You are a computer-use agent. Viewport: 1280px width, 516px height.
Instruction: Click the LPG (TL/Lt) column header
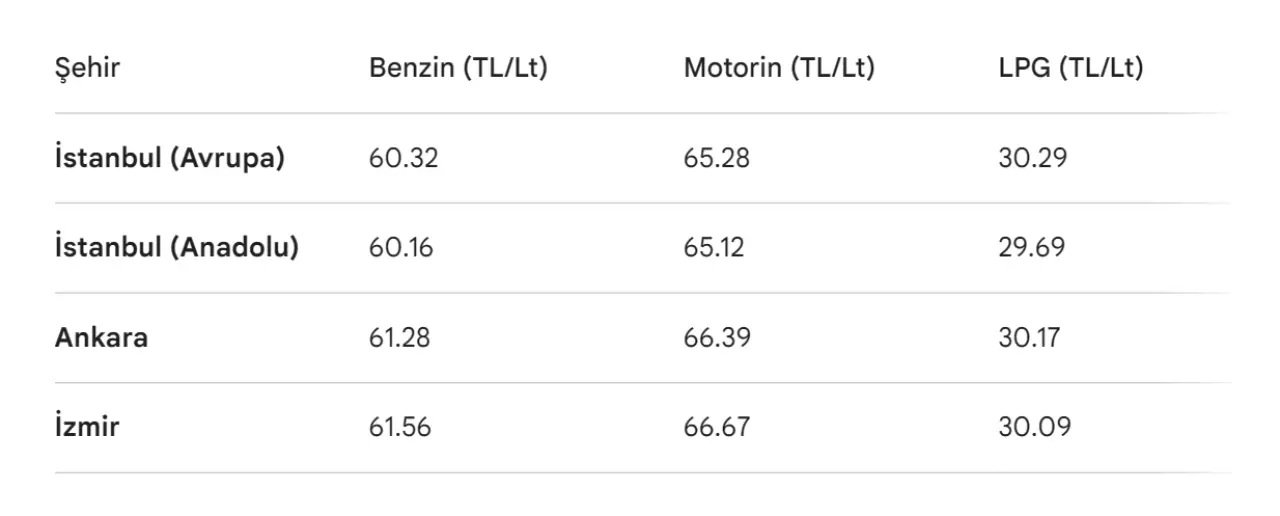[1070, 69]
